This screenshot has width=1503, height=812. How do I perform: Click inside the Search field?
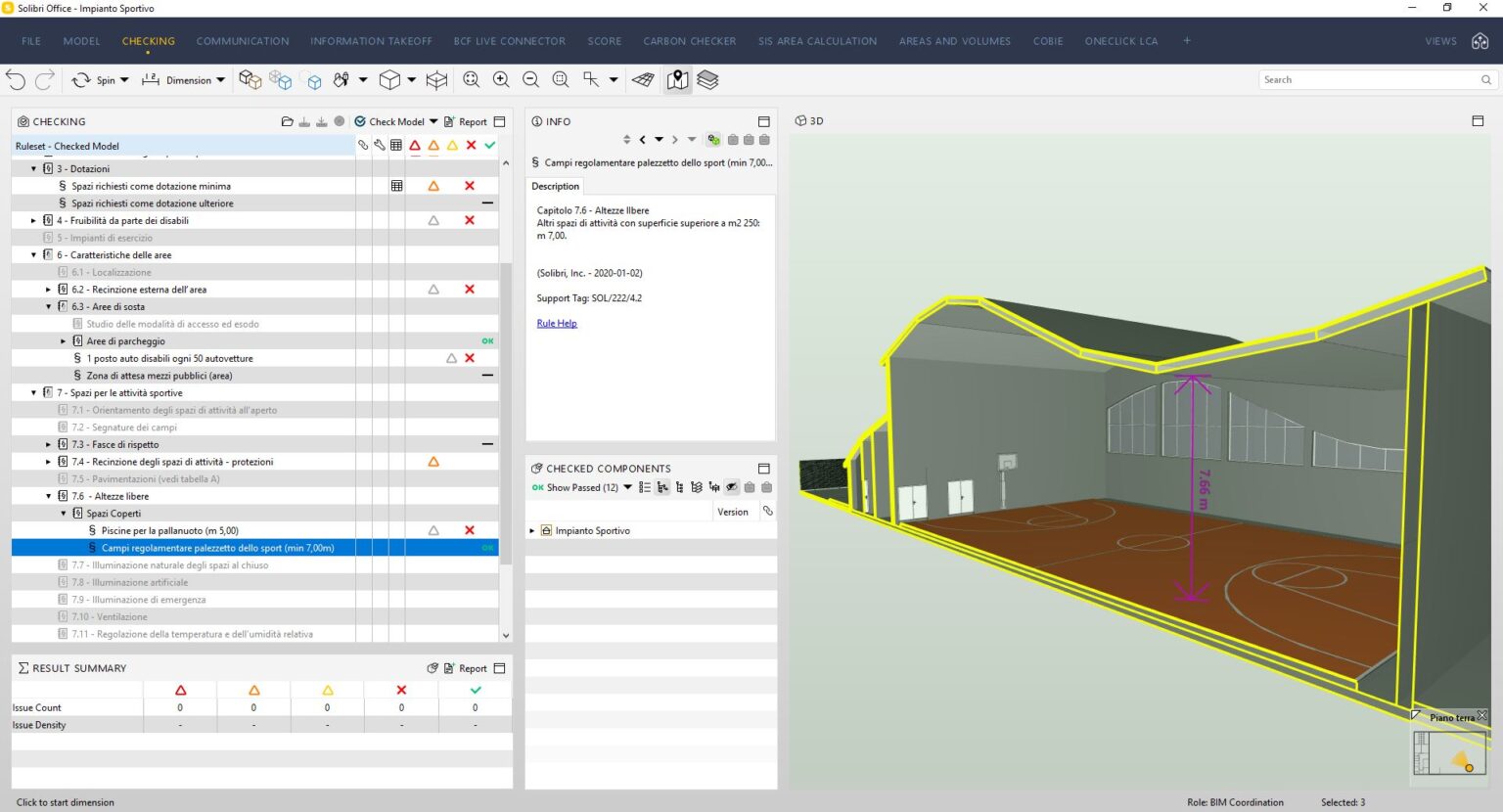[1370, 79]
